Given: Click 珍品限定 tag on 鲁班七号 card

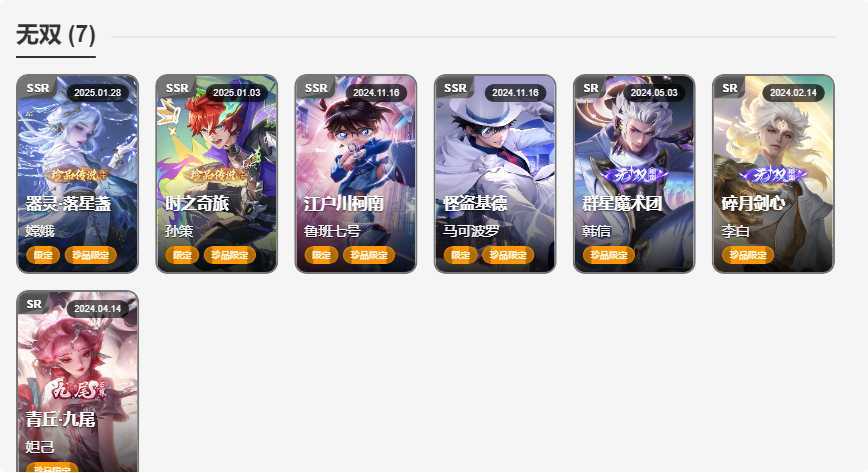Looking at the screenshot, I should pos(369,255).
